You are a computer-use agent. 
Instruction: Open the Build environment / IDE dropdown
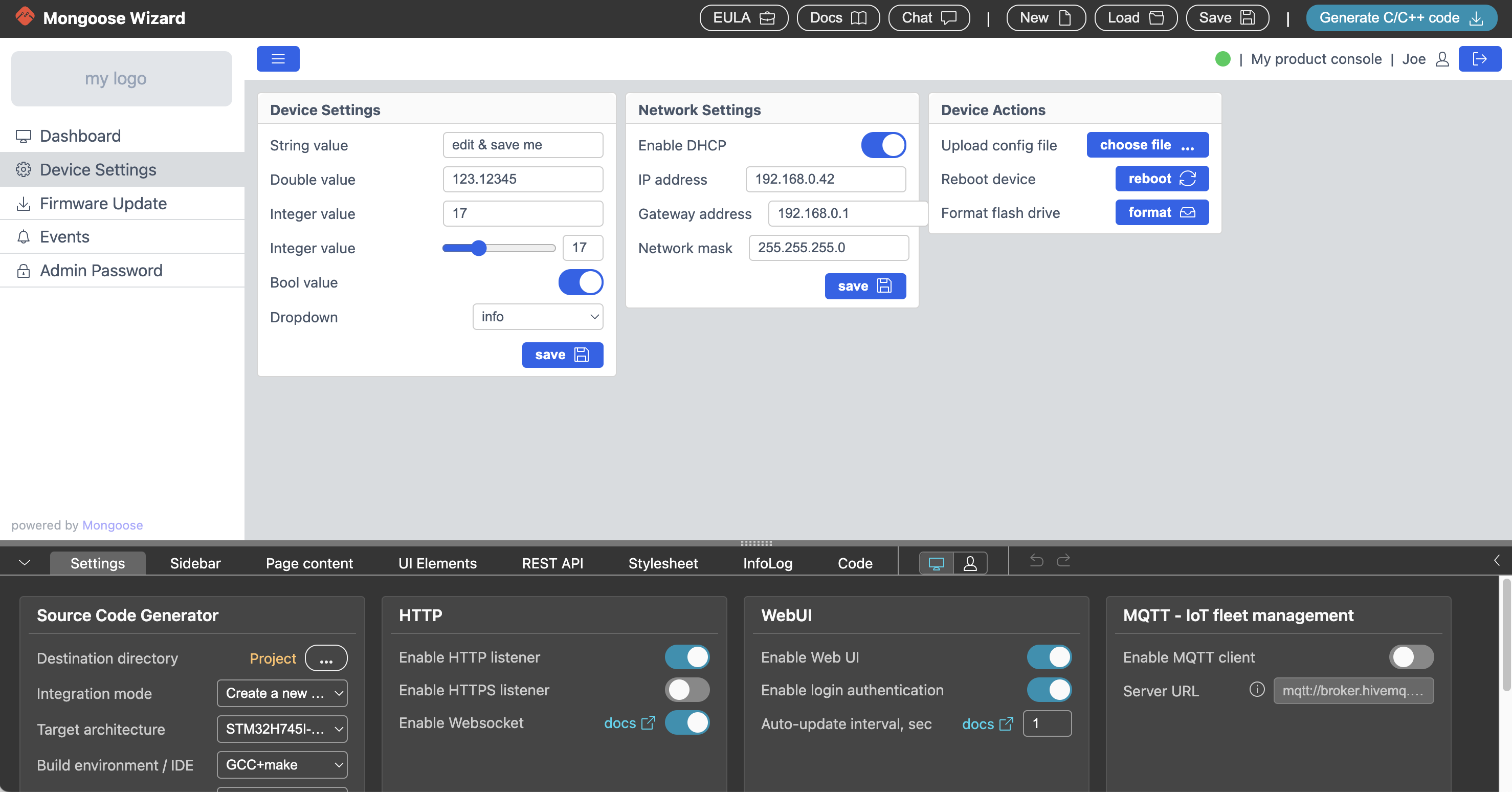pos(282,764)
